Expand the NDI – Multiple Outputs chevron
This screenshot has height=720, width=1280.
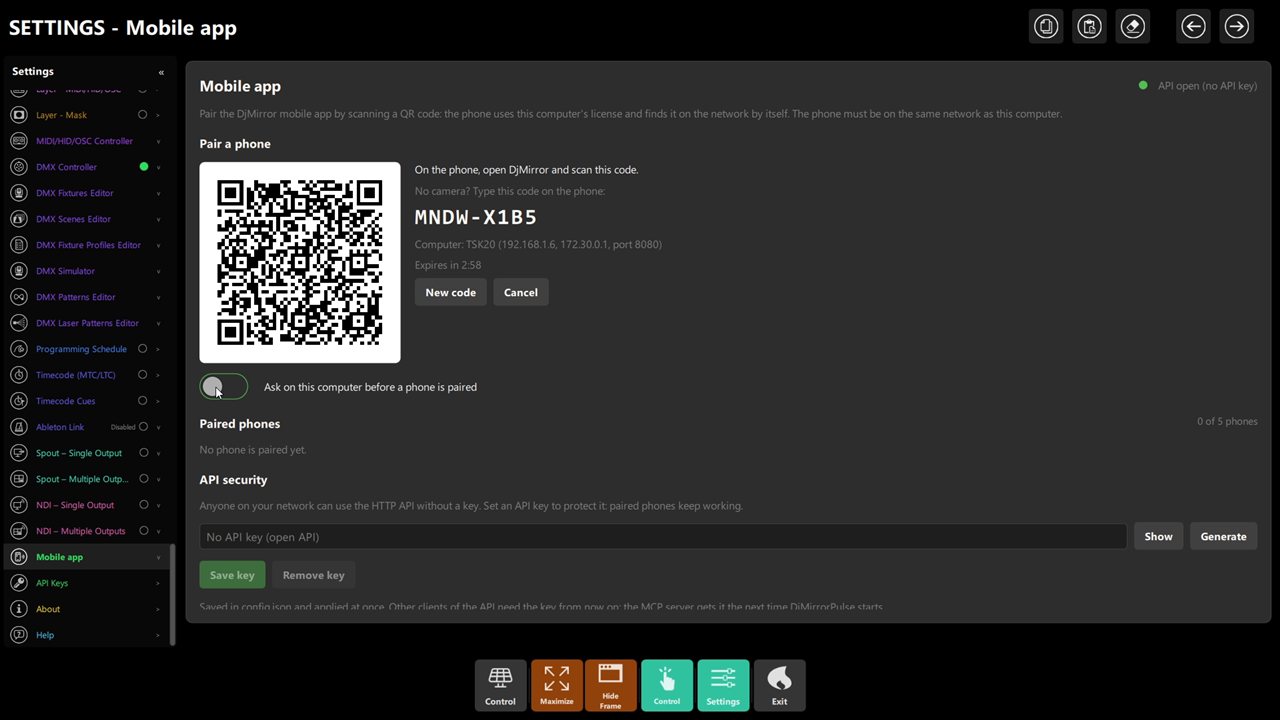[158, 531]
